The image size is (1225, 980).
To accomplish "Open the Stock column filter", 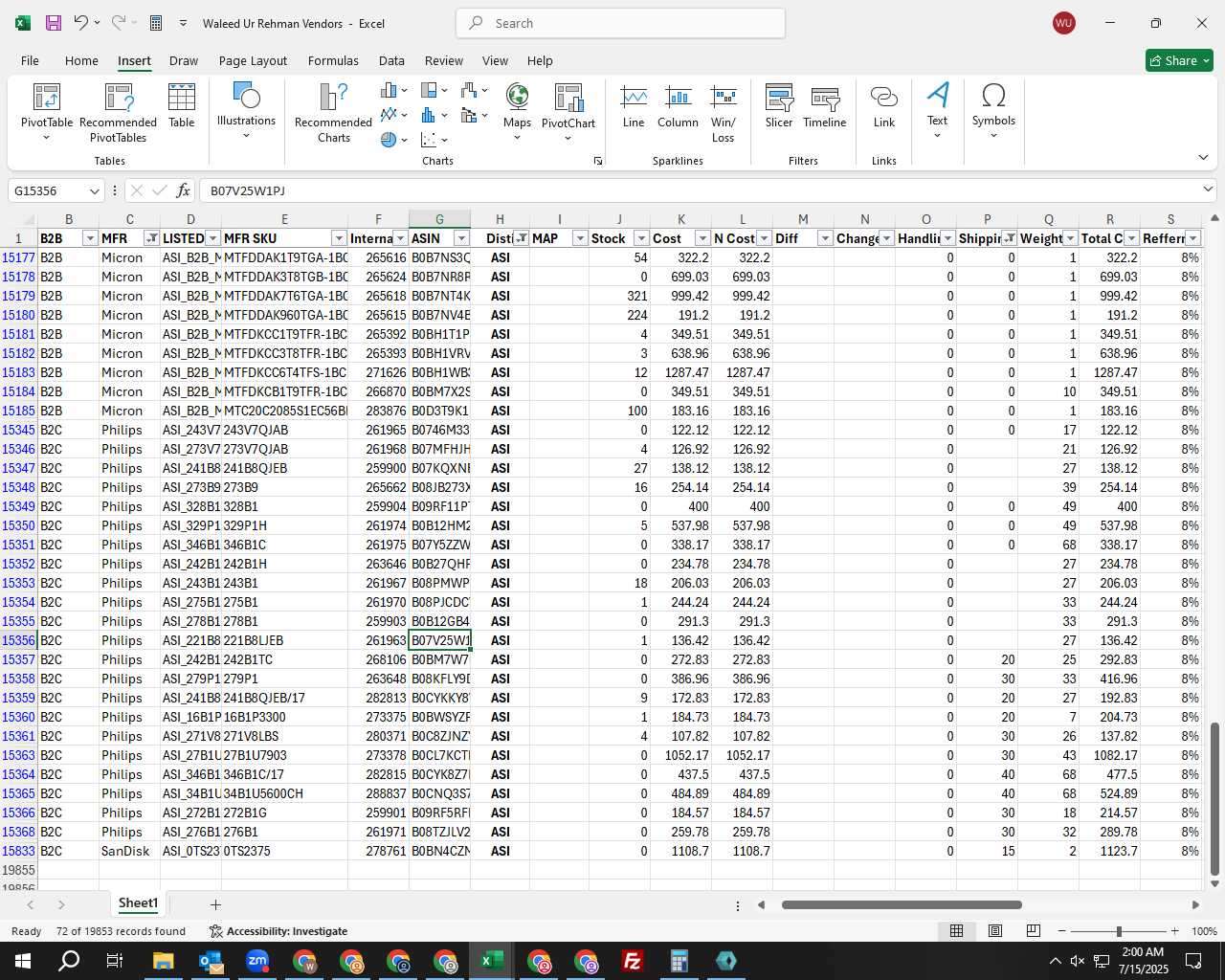I will (x=641, y=238).
